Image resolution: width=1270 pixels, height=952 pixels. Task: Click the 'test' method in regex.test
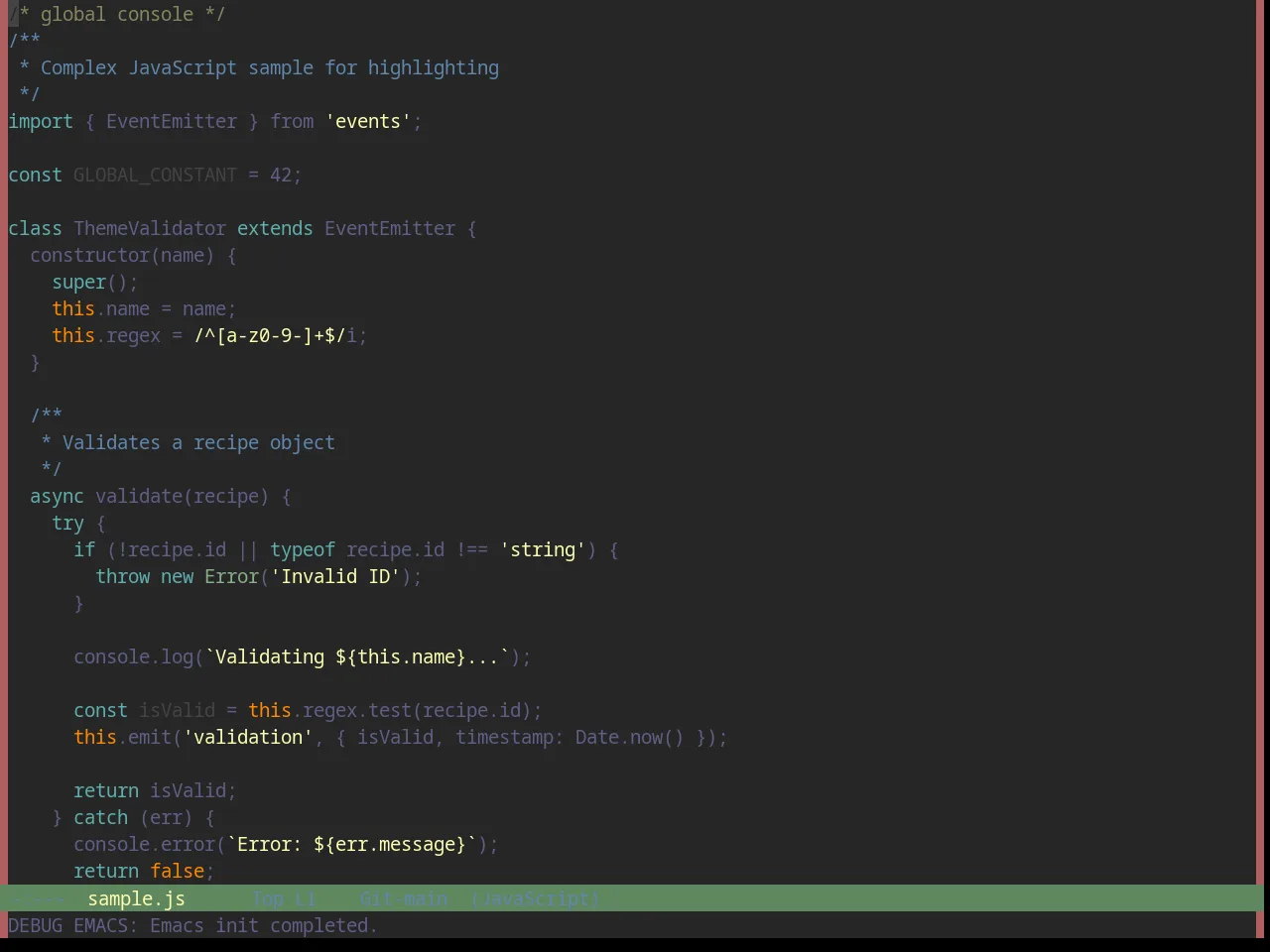point(390,710)
